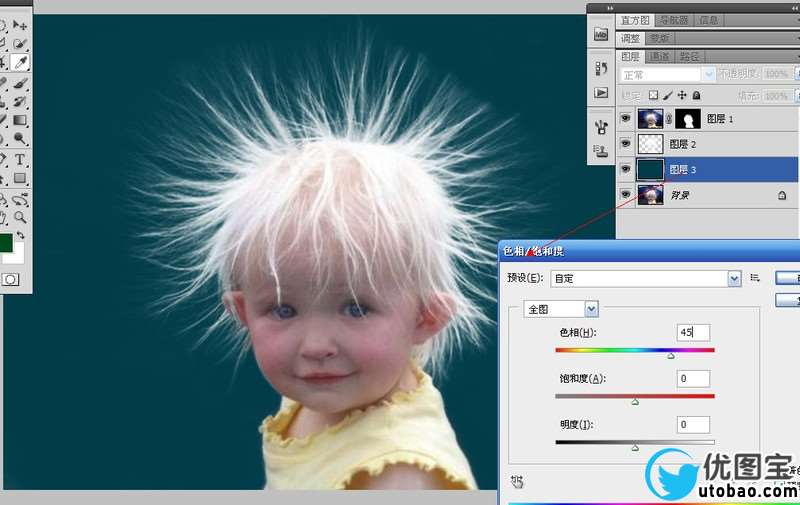Switch to the 导航器 tab
Screen dimensions: 800x505
coord(673,20)
